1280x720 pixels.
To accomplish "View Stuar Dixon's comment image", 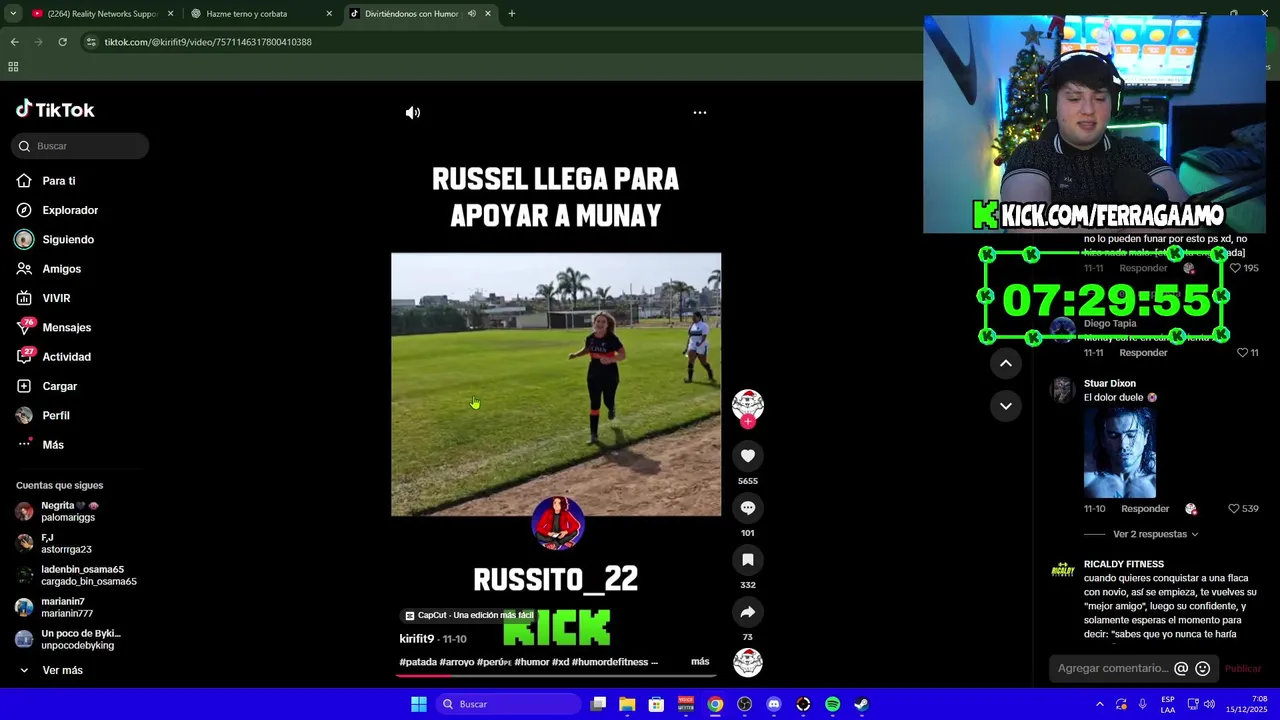I will pos(1120,452).
